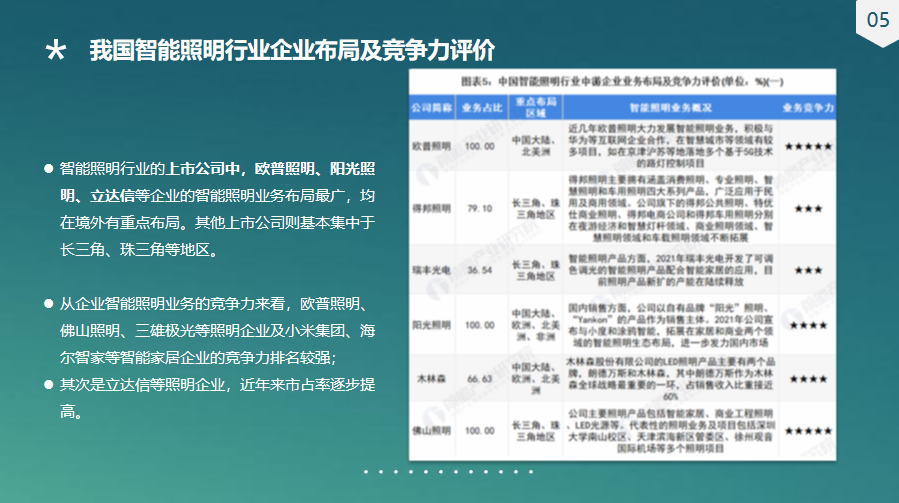Click the five-star rating for 欧普照明
Screen dimensions: 899x503
808,146
